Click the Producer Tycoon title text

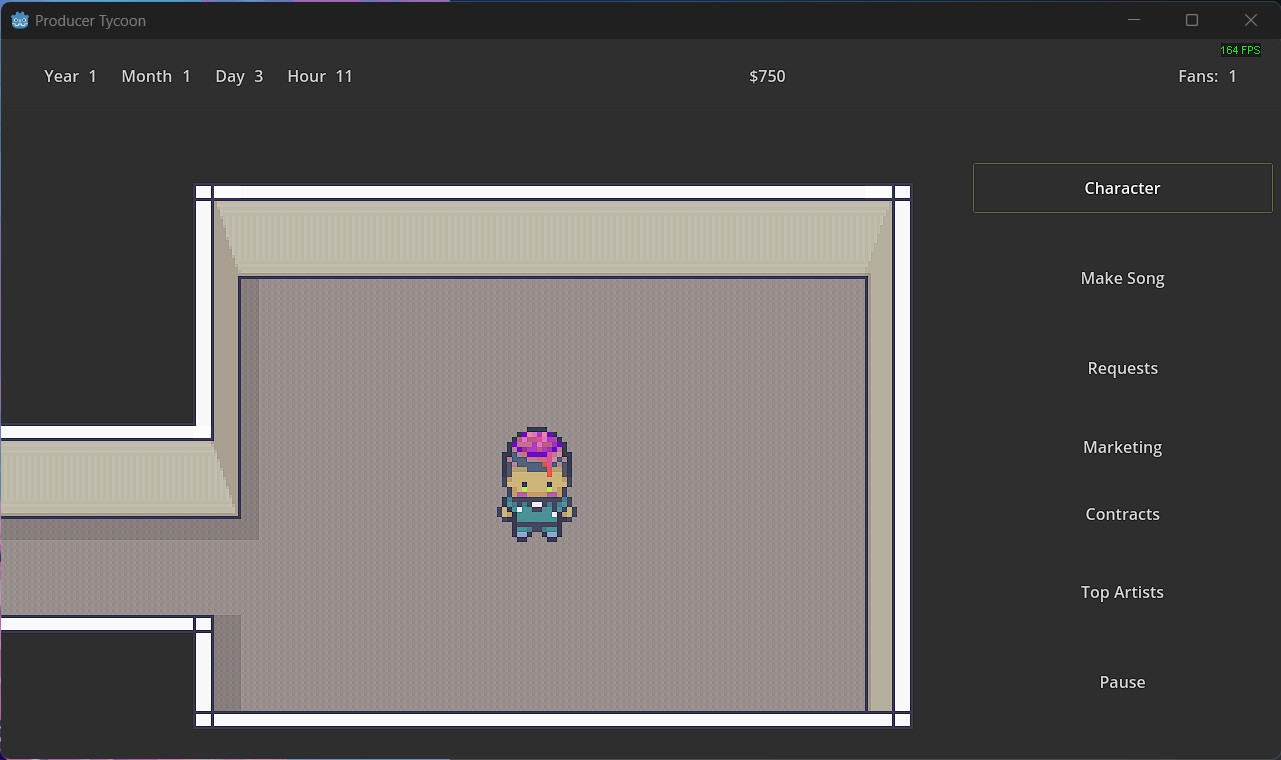(91, 20)
